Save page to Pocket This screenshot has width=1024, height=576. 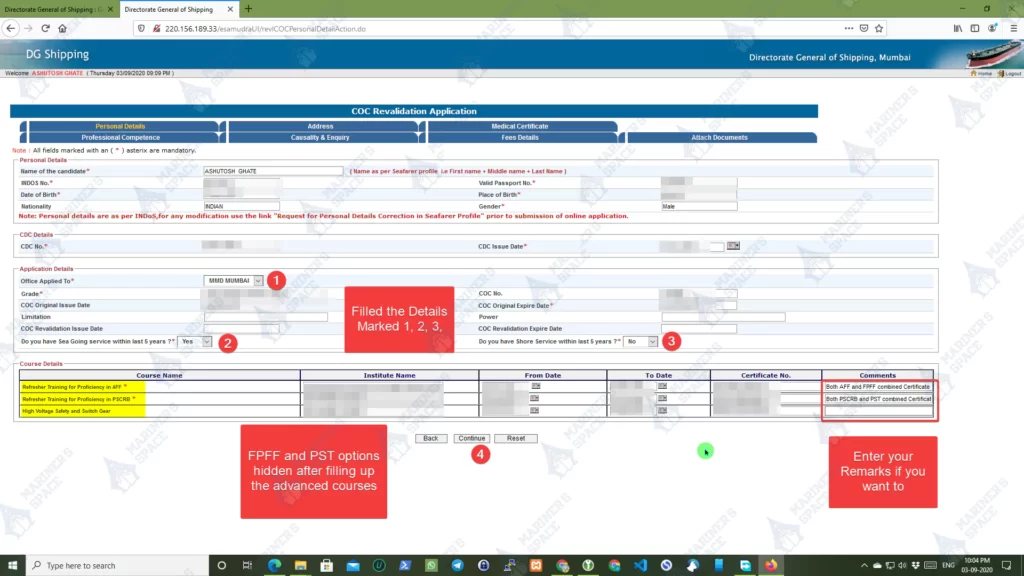(864, 28)
